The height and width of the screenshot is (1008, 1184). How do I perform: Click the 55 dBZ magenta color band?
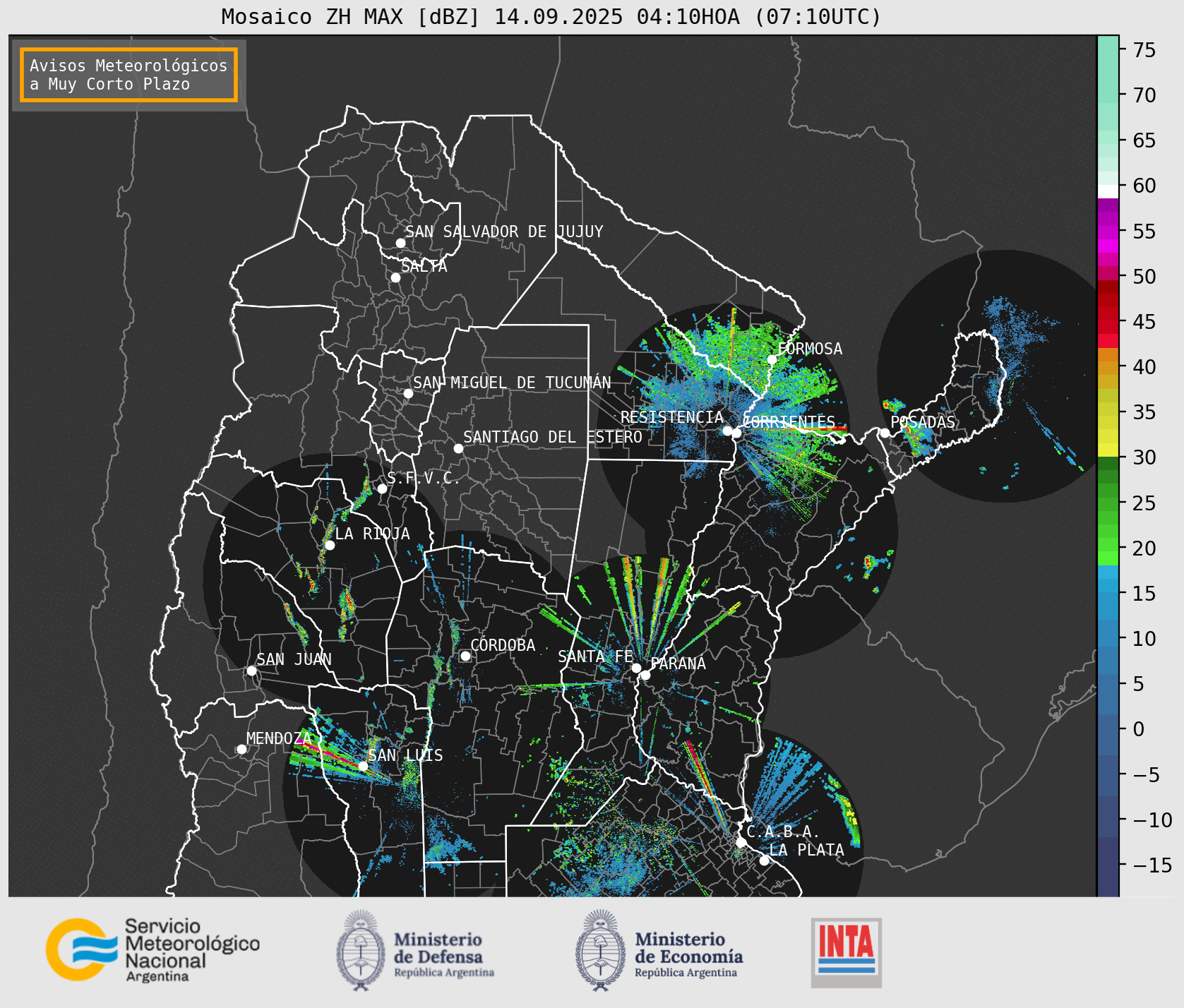1108,232
